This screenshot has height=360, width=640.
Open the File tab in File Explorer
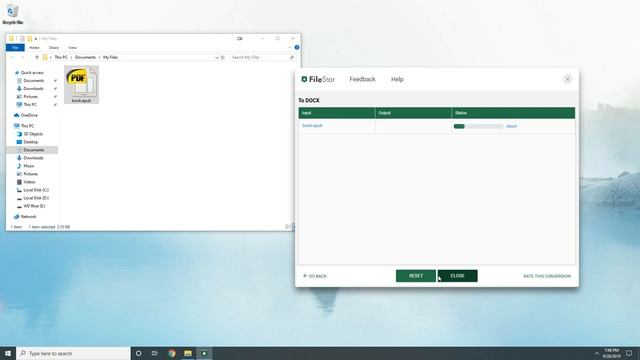tap(15, 48)
